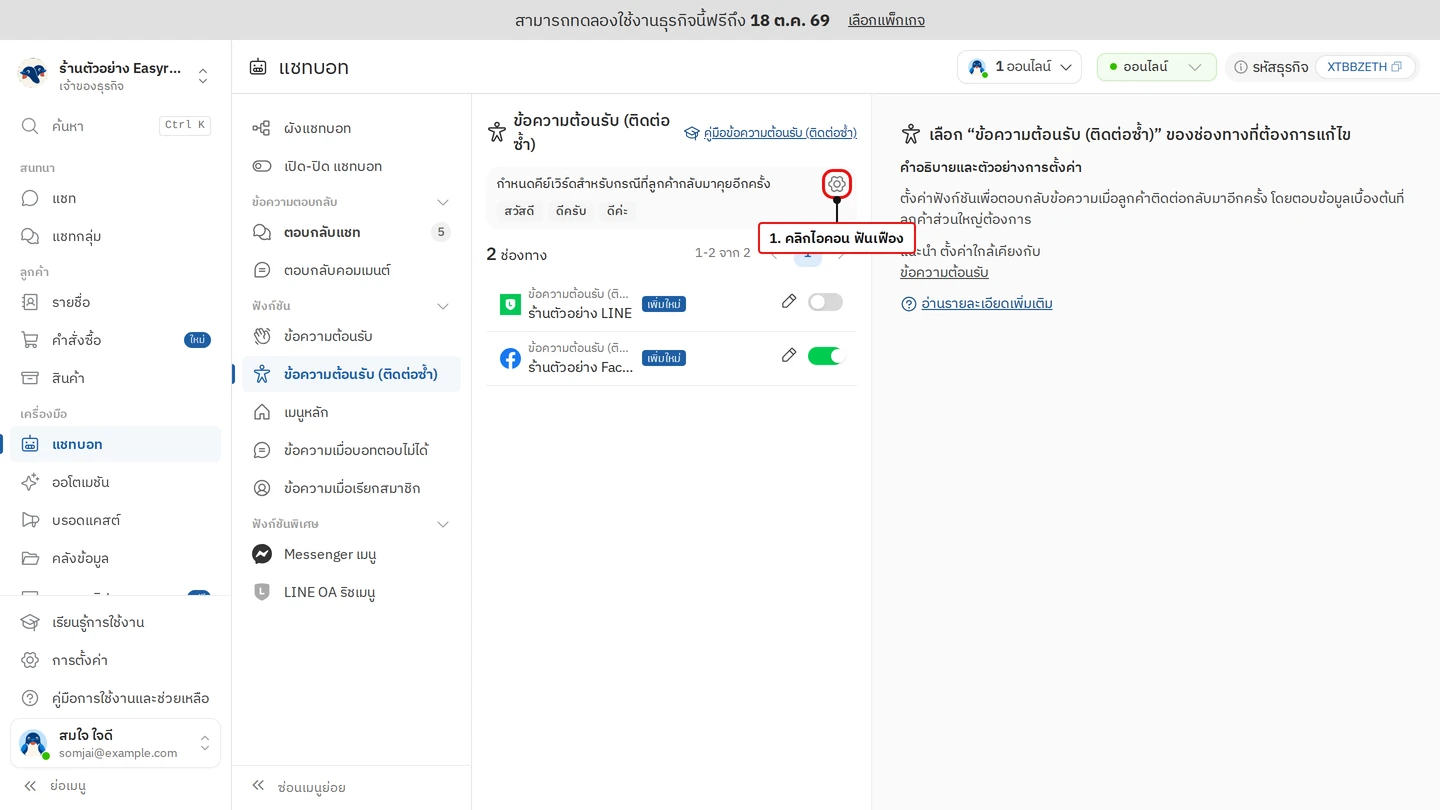Click the pencil edit icon for LINE channel
The image size is (1440, 810).
click(x=789, y=301)
